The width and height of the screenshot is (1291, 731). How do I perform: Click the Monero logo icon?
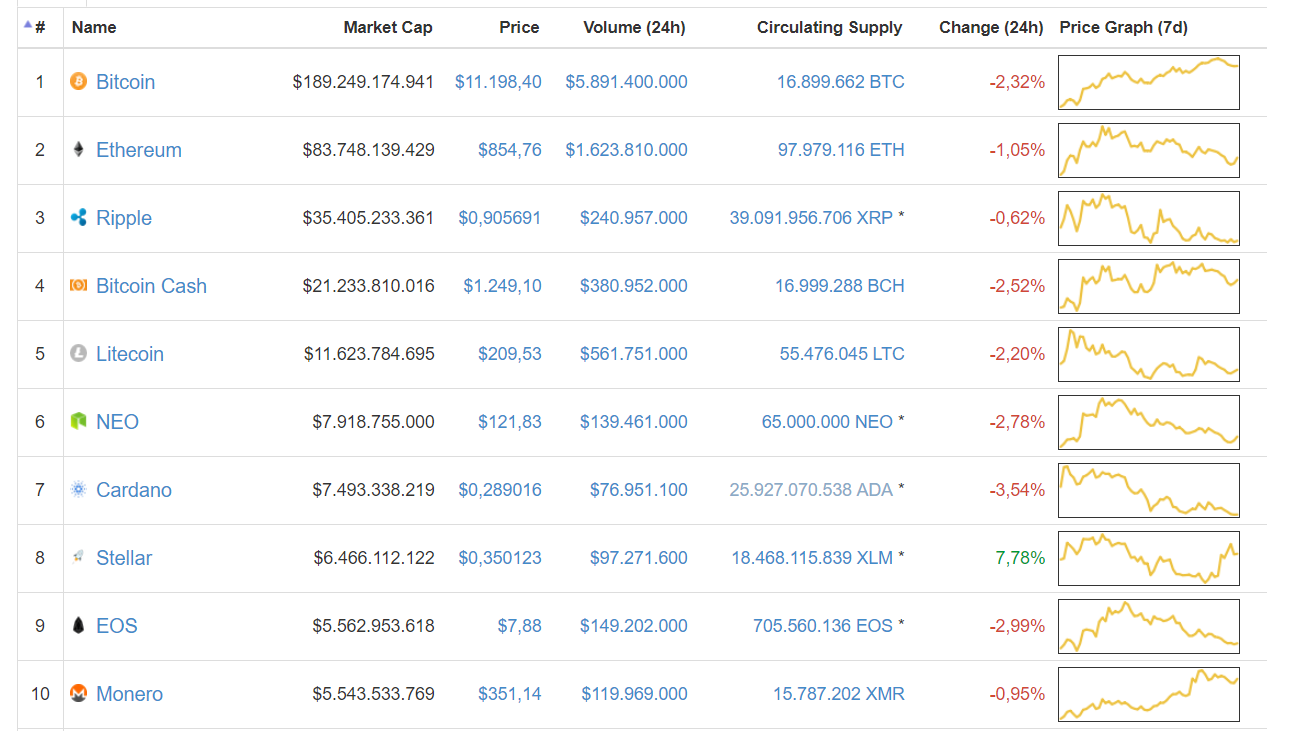tap(77, 694)
